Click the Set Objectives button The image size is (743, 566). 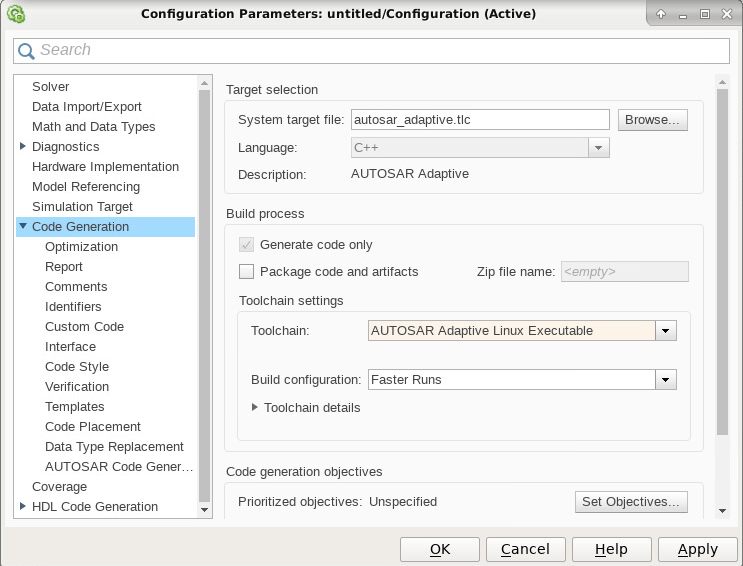(631, 502)
